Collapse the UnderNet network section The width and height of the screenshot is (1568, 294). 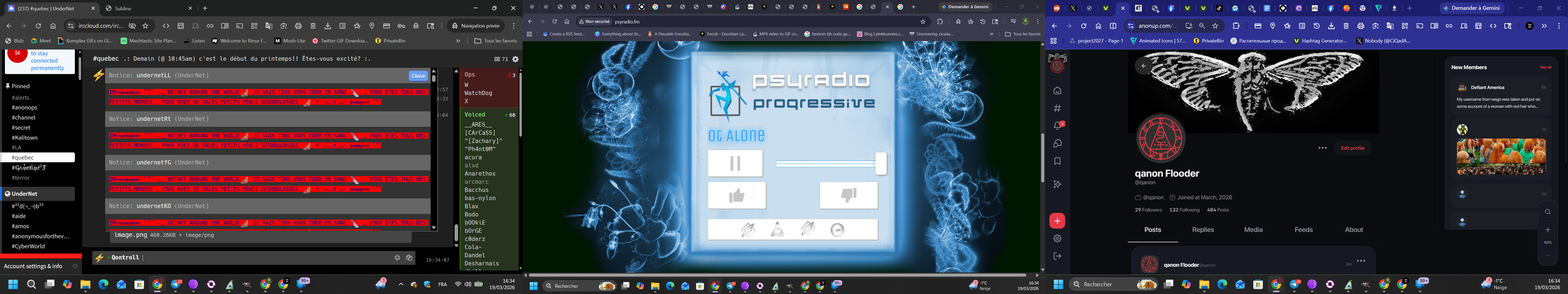8,194
